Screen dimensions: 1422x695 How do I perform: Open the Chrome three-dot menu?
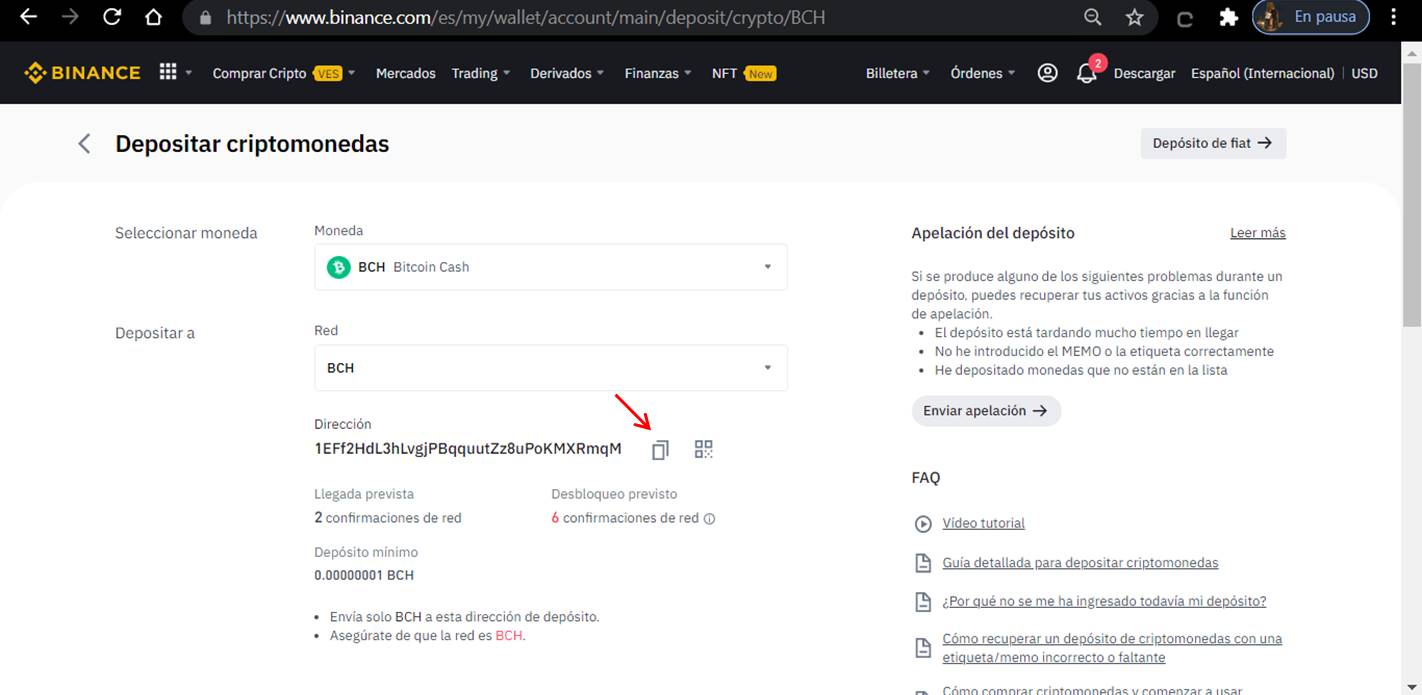point(1394,17)
